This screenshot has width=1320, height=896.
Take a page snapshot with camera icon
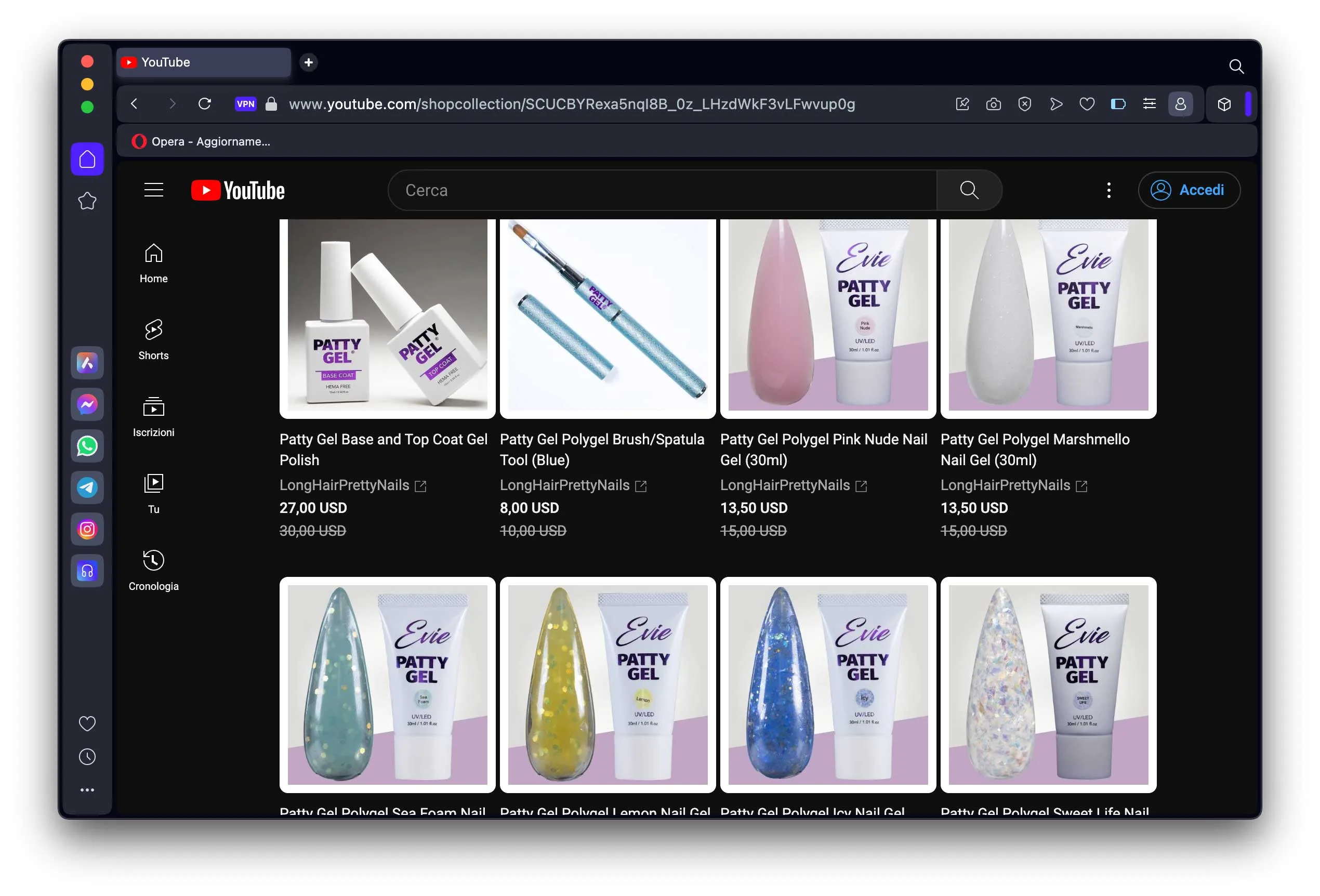pyautogui.click(x=994, y=104)
